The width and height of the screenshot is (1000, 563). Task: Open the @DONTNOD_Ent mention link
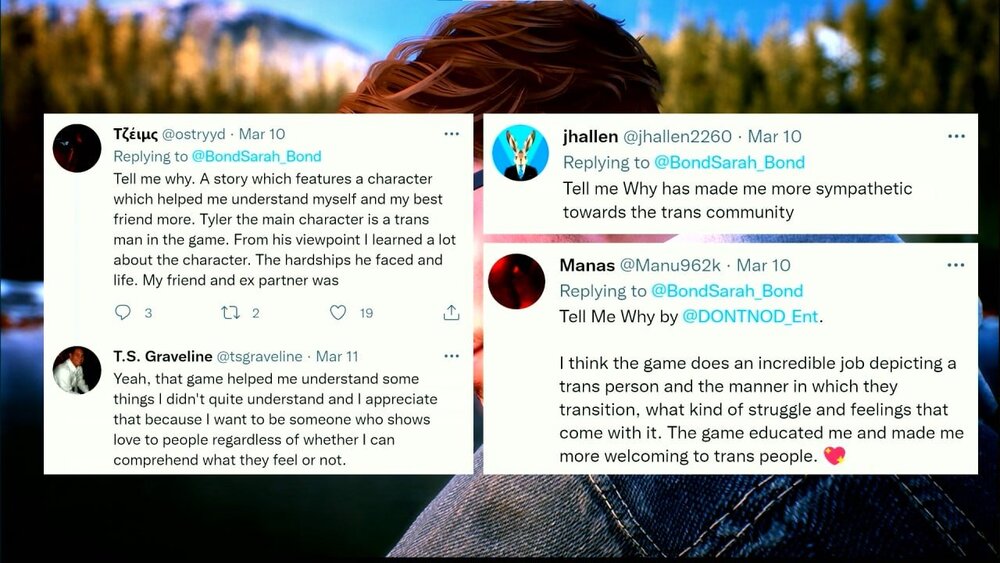click(750, 316)
